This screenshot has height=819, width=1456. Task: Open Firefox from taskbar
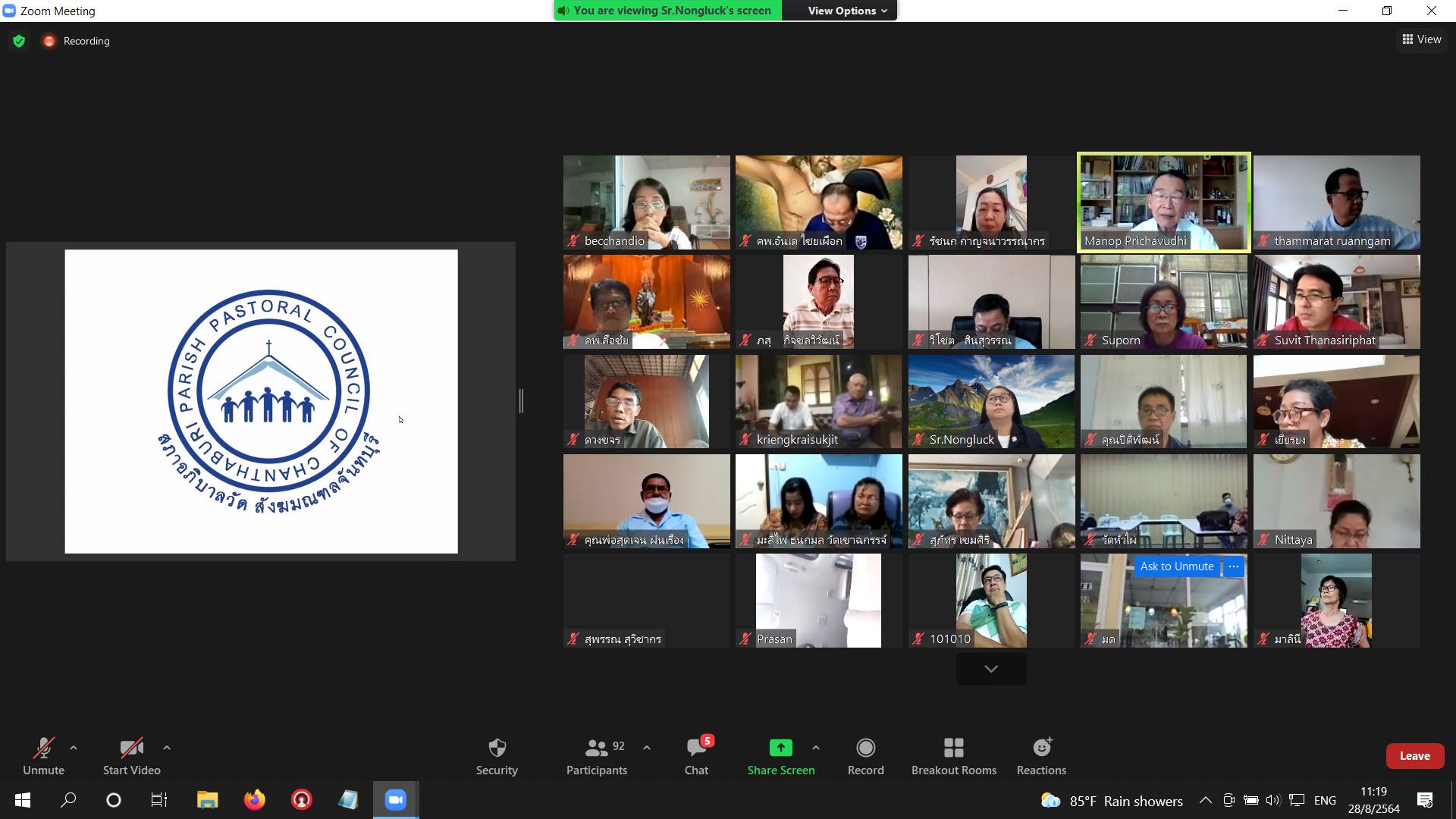(255, 800)
